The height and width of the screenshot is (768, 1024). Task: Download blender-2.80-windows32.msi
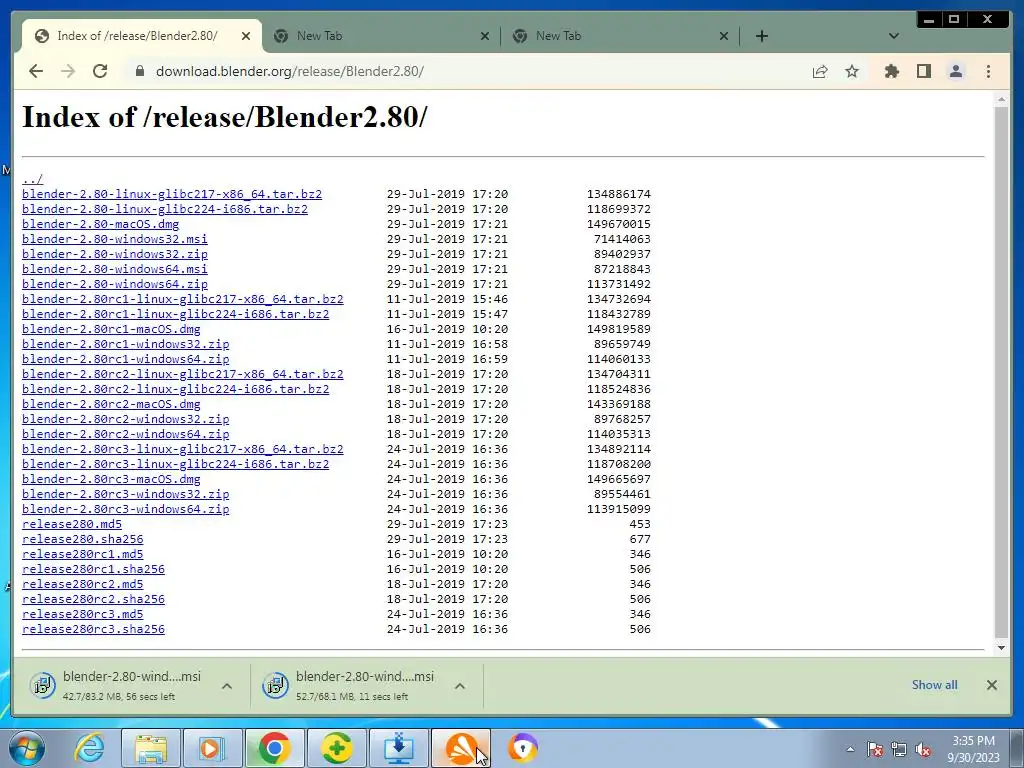(115, 239)
